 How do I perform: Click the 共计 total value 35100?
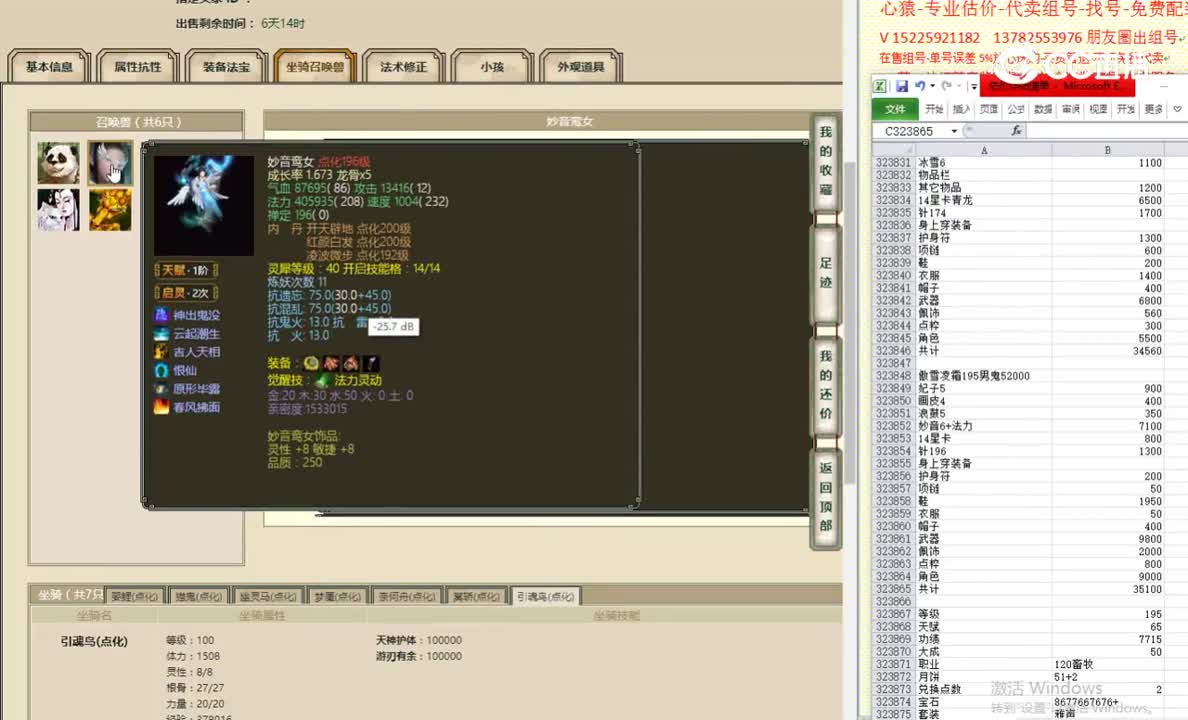pos(1108,589)
